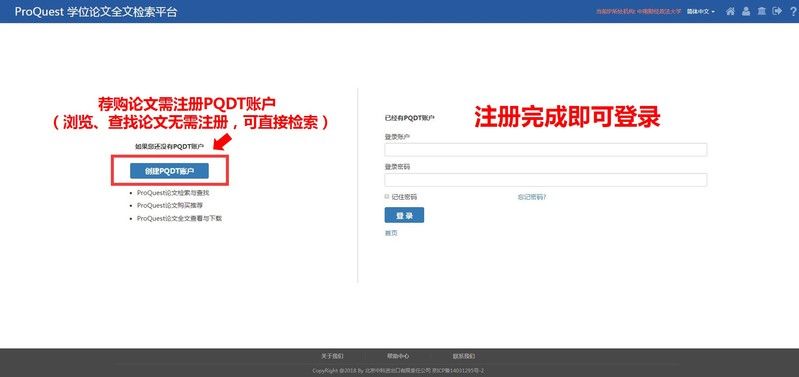
Task: Click the current institution text in header
Action: [x=638, y=11]
